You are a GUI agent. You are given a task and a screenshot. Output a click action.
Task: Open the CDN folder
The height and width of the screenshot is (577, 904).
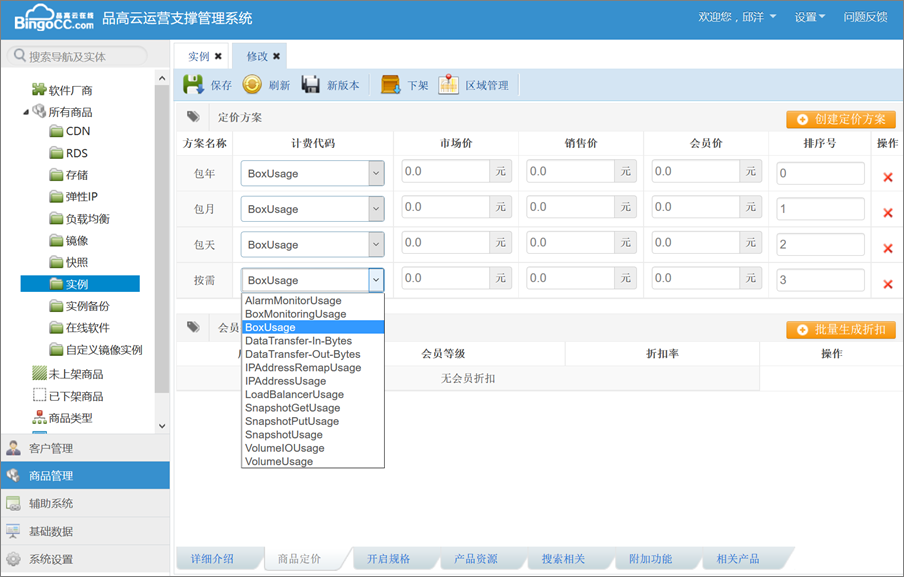(x=70, y=131)
